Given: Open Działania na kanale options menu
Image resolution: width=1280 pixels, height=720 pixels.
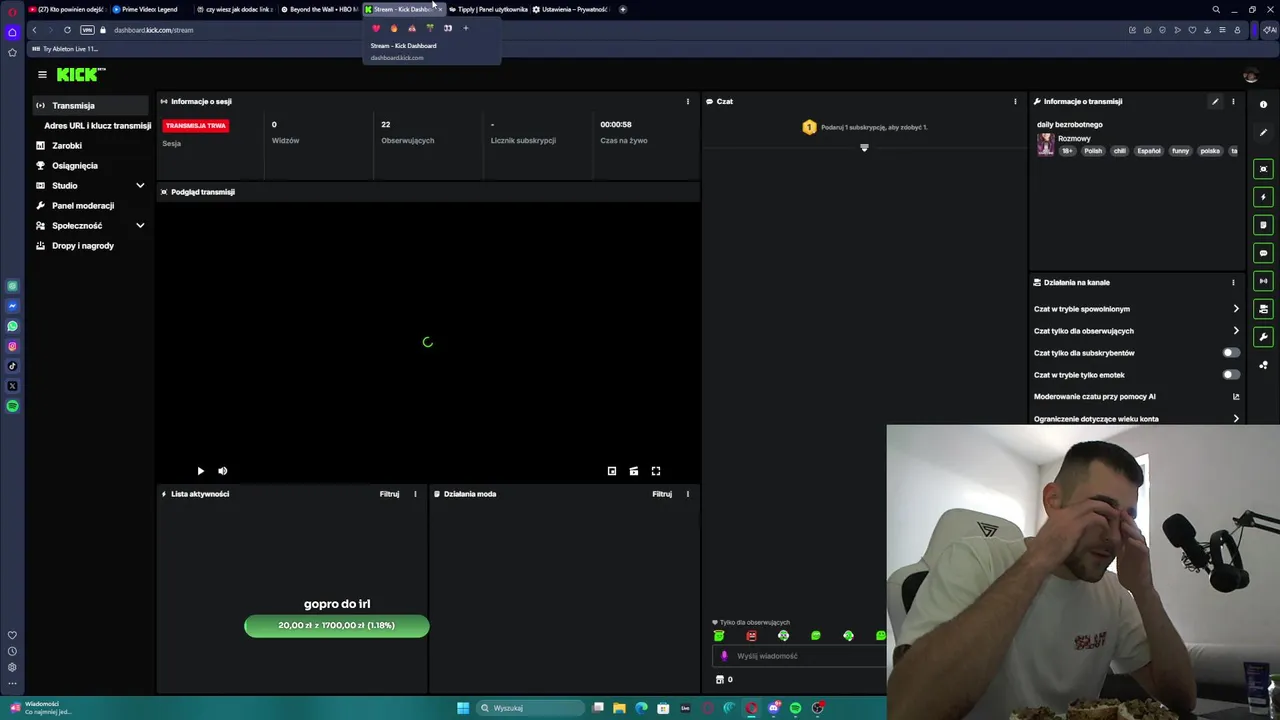Looking at the screenshot, I should pos(1233,282).
